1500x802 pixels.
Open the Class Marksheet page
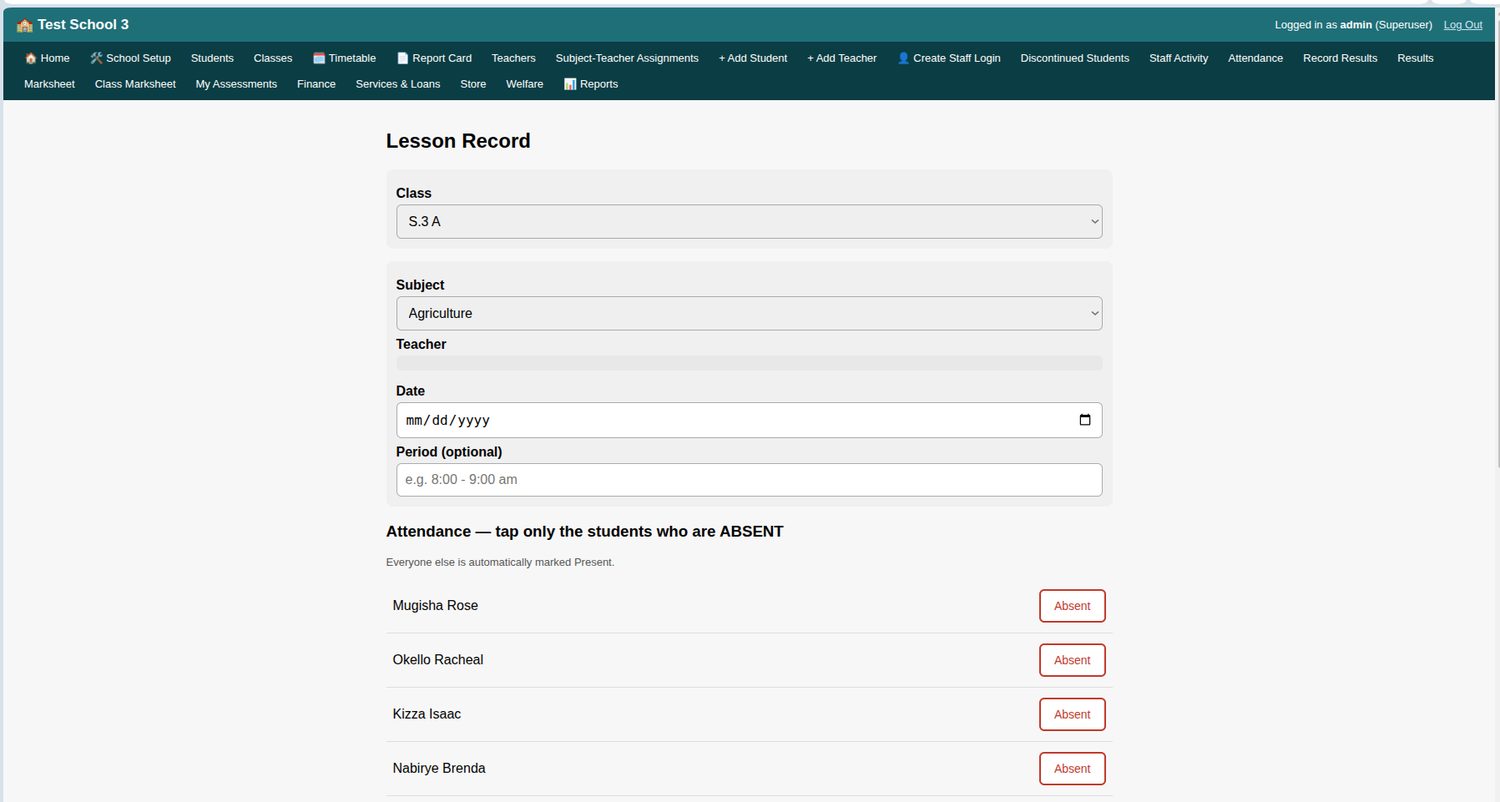(x=135, y=84)
